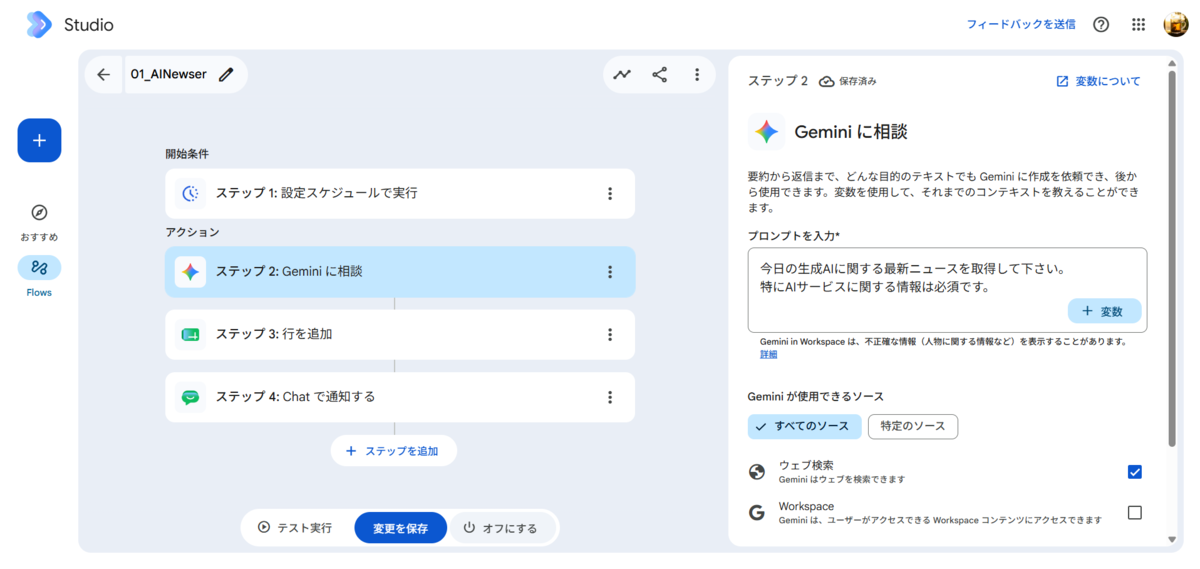Open the help question mark icon

(x=1101, y=25)
